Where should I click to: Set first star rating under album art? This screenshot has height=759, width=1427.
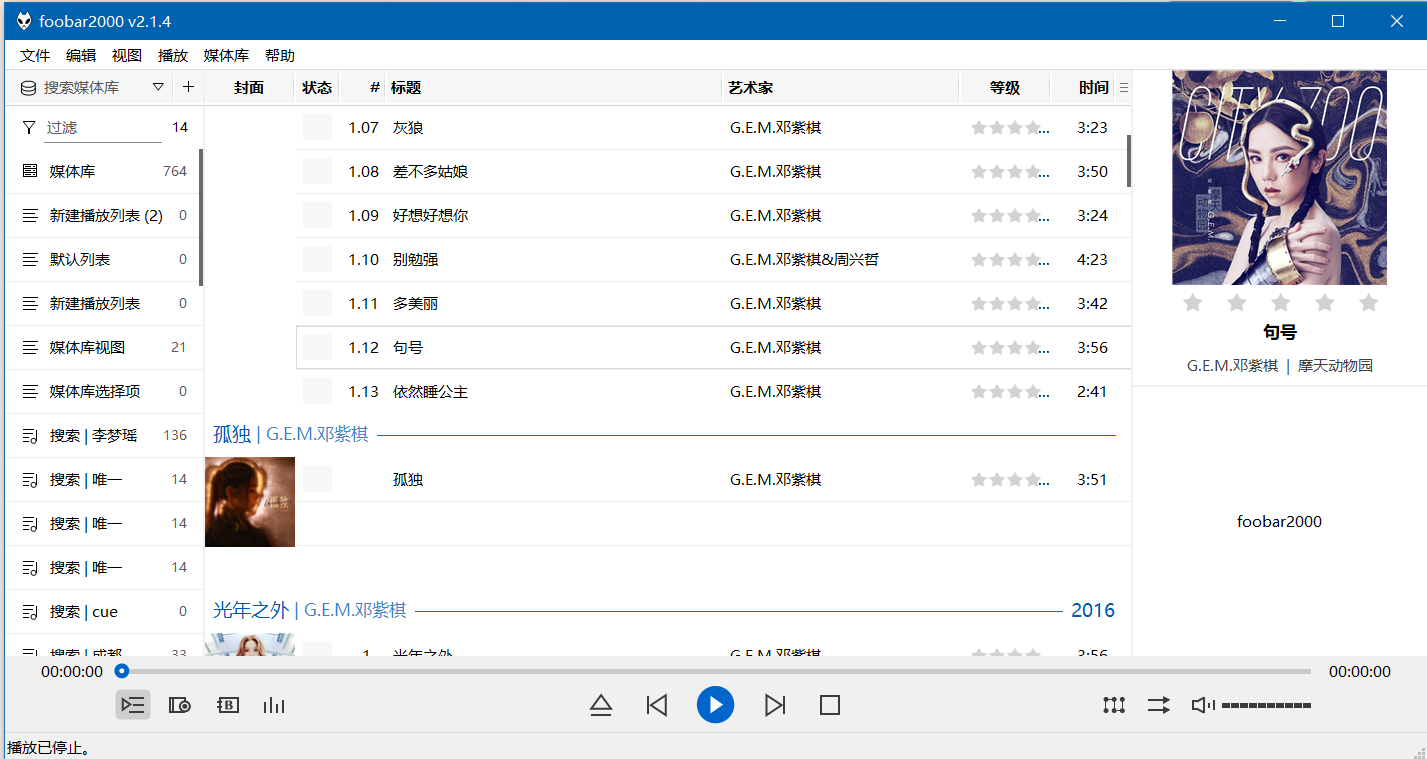pos(1192,302)
